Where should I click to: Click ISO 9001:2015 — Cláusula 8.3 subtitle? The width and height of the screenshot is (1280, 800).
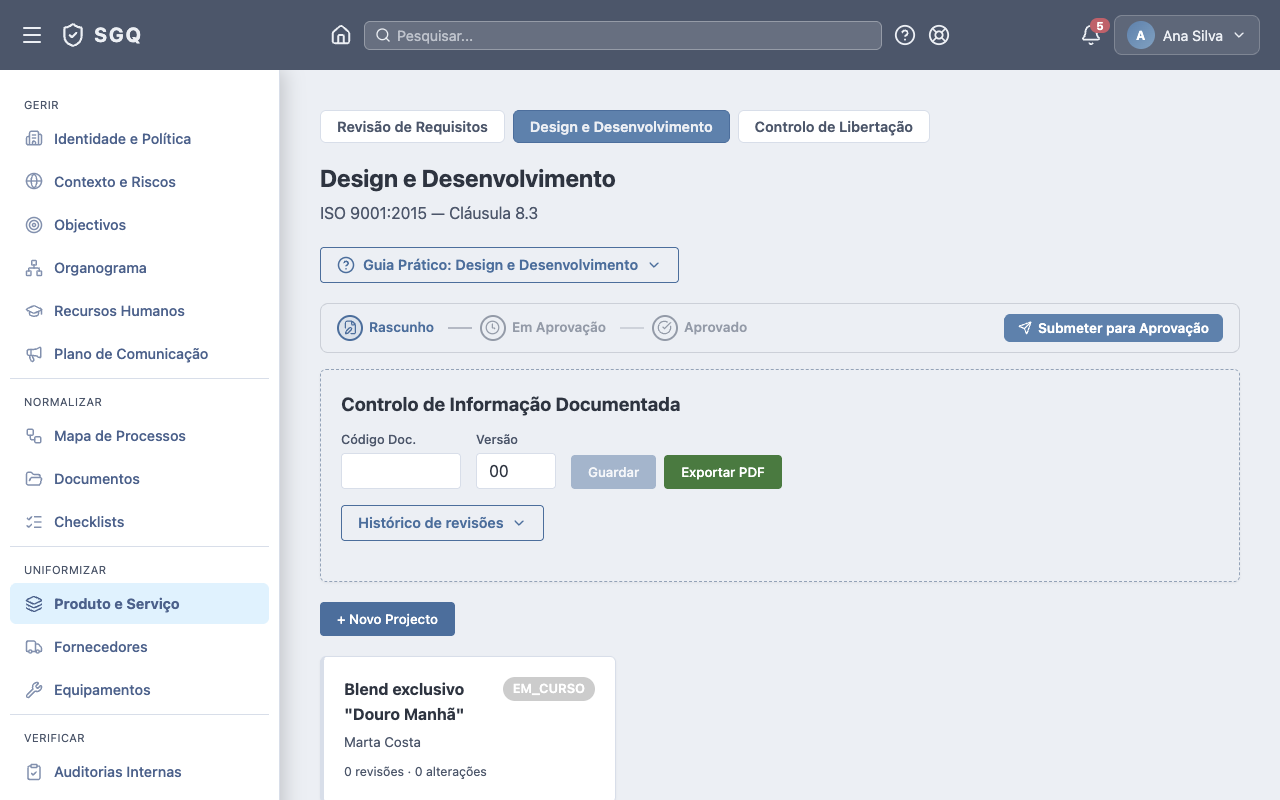[429, 213]
